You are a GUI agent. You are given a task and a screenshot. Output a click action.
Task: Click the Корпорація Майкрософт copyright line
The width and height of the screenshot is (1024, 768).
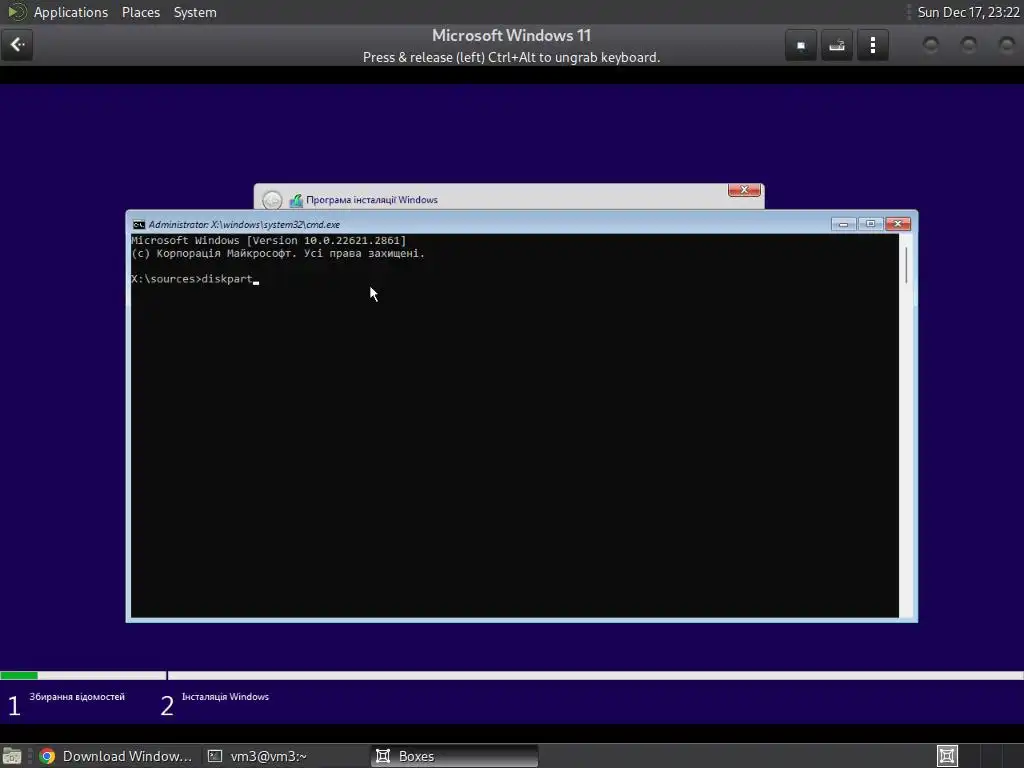(278, 253)
